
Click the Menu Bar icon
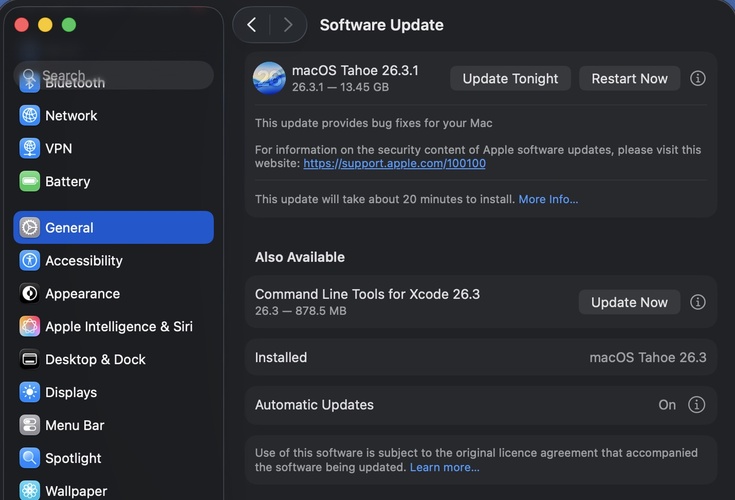(x=30, y=425)
